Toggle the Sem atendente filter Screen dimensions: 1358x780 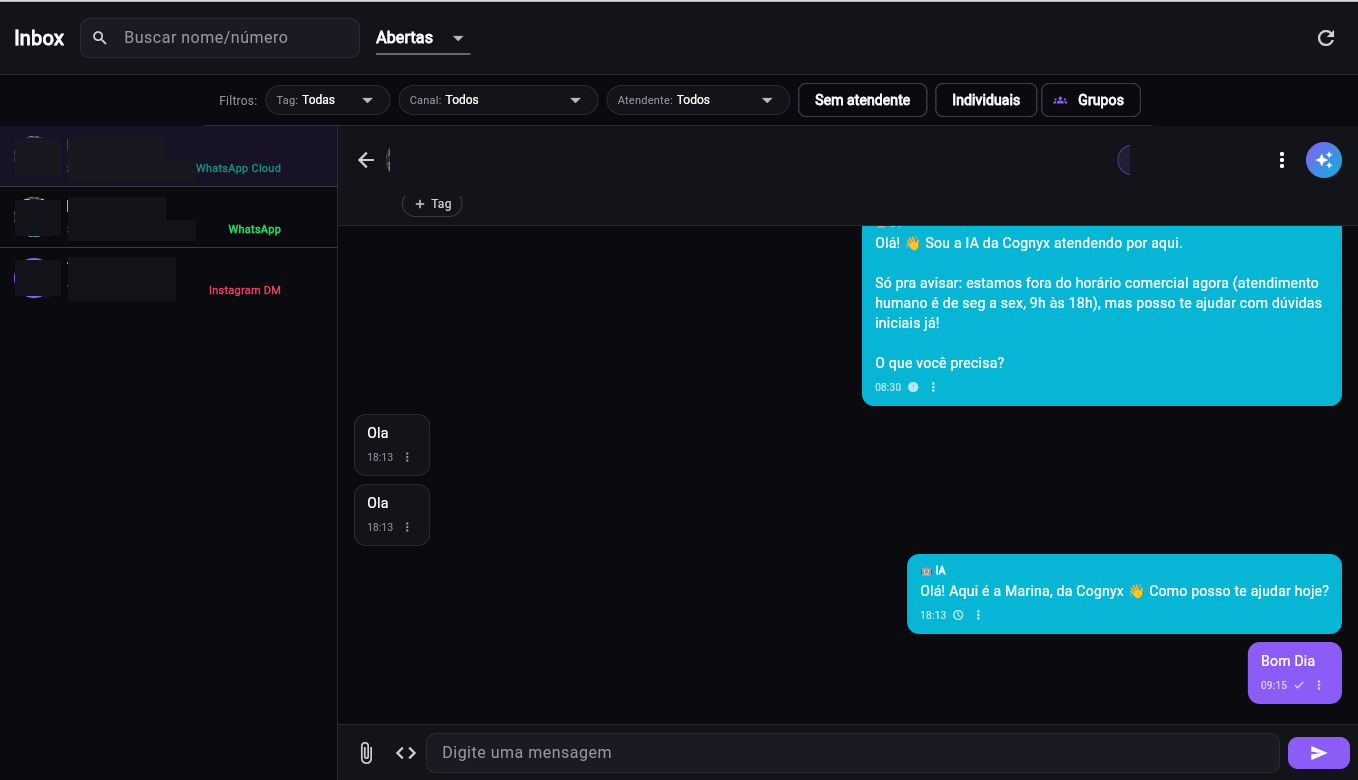point(863,100)
